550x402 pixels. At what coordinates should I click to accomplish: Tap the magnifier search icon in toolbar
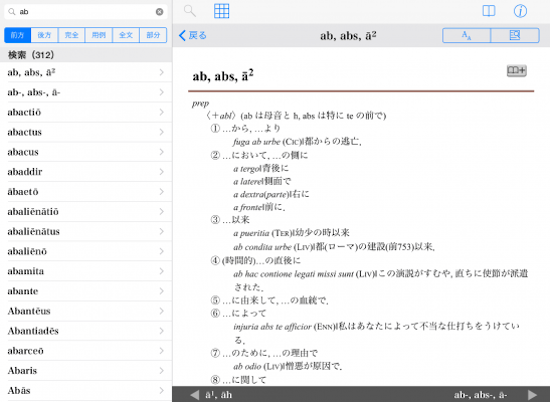point(190,11)
